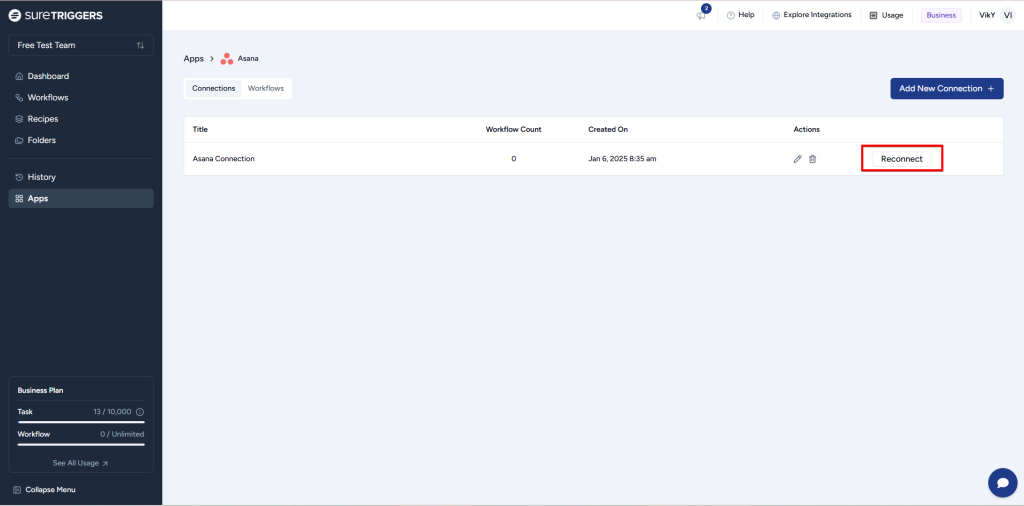Click the Task usage info icon

139,412
